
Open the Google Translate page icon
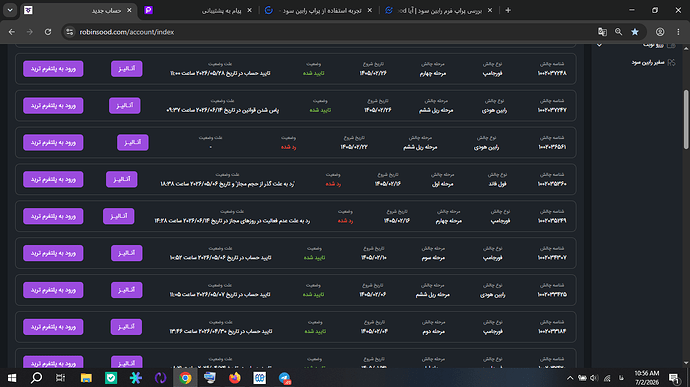[x=602, y=32]
